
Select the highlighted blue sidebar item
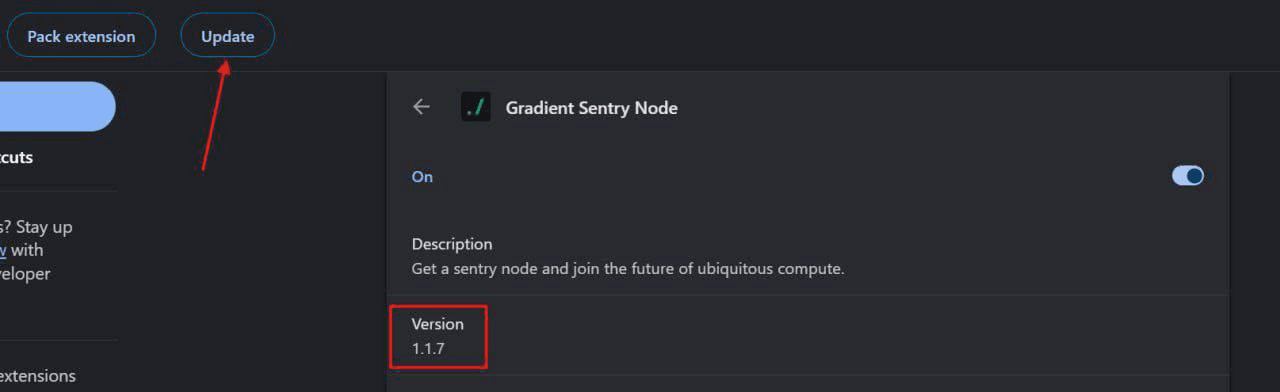(x=57, y=107)
